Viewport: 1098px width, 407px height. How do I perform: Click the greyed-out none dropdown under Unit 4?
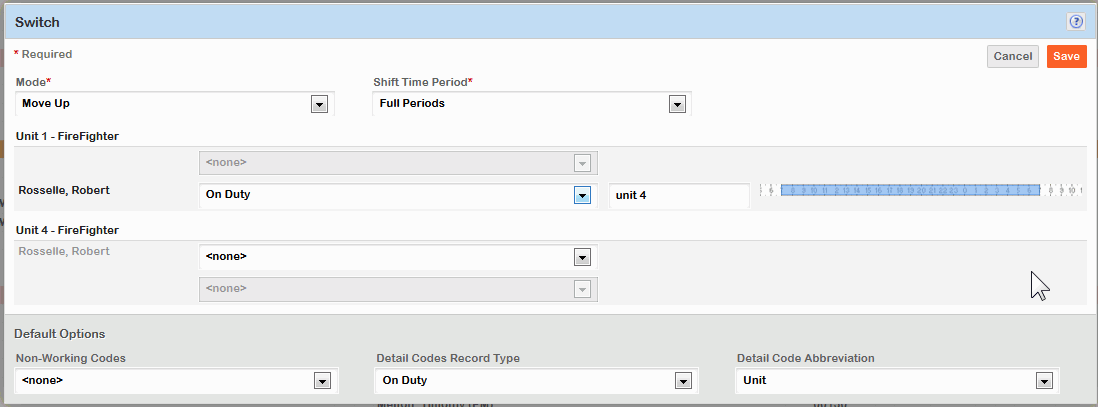(398, 289)
